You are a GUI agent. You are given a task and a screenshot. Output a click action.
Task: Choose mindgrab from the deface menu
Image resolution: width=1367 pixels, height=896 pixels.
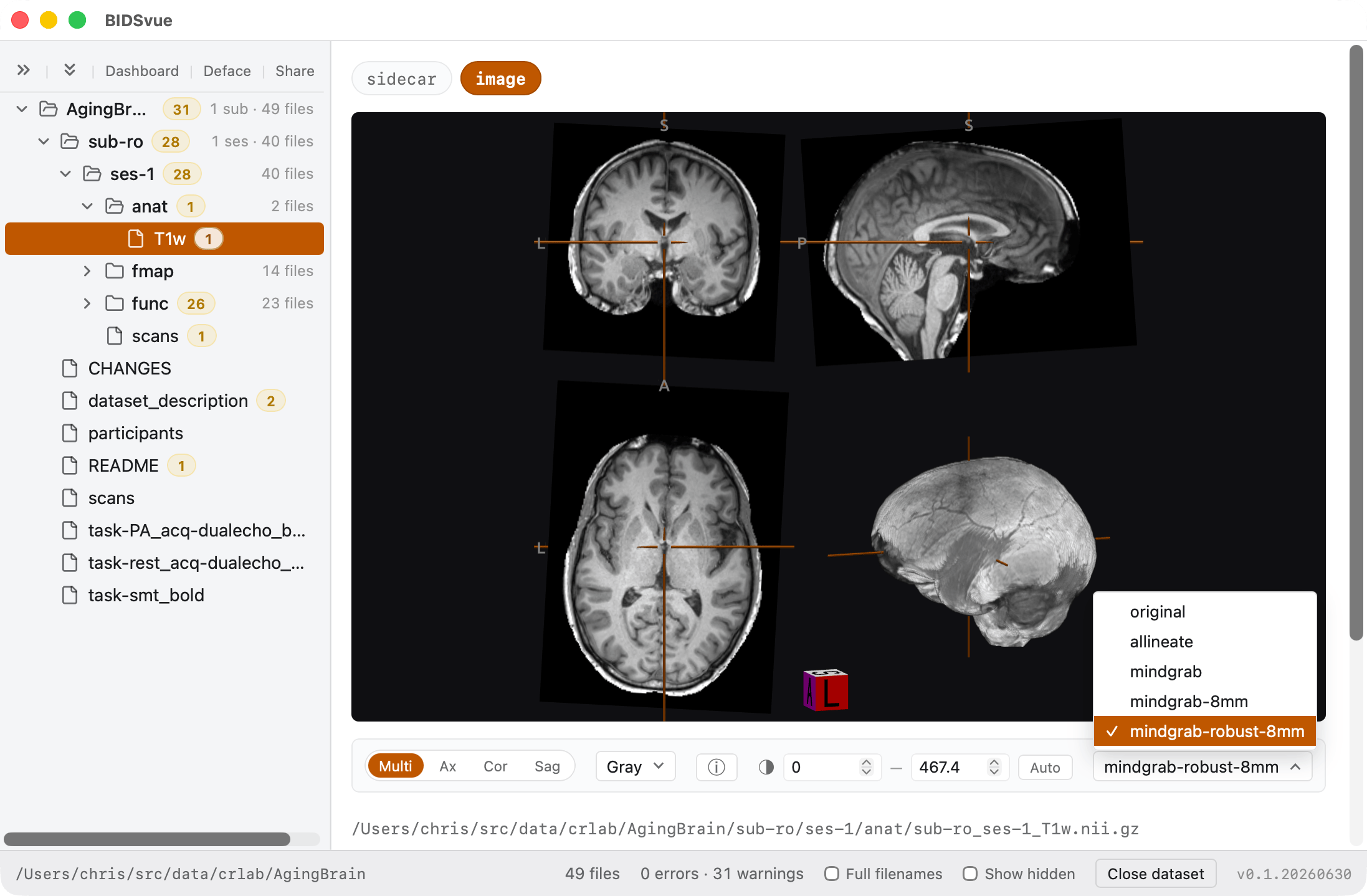1204,672
